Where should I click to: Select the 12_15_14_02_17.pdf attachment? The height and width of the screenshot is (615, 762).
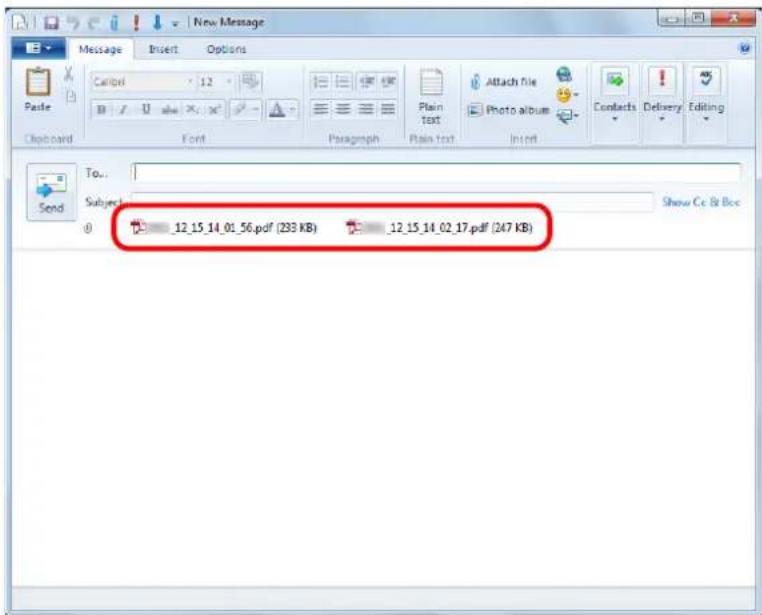pyautogui.click(x=439, y=227)
